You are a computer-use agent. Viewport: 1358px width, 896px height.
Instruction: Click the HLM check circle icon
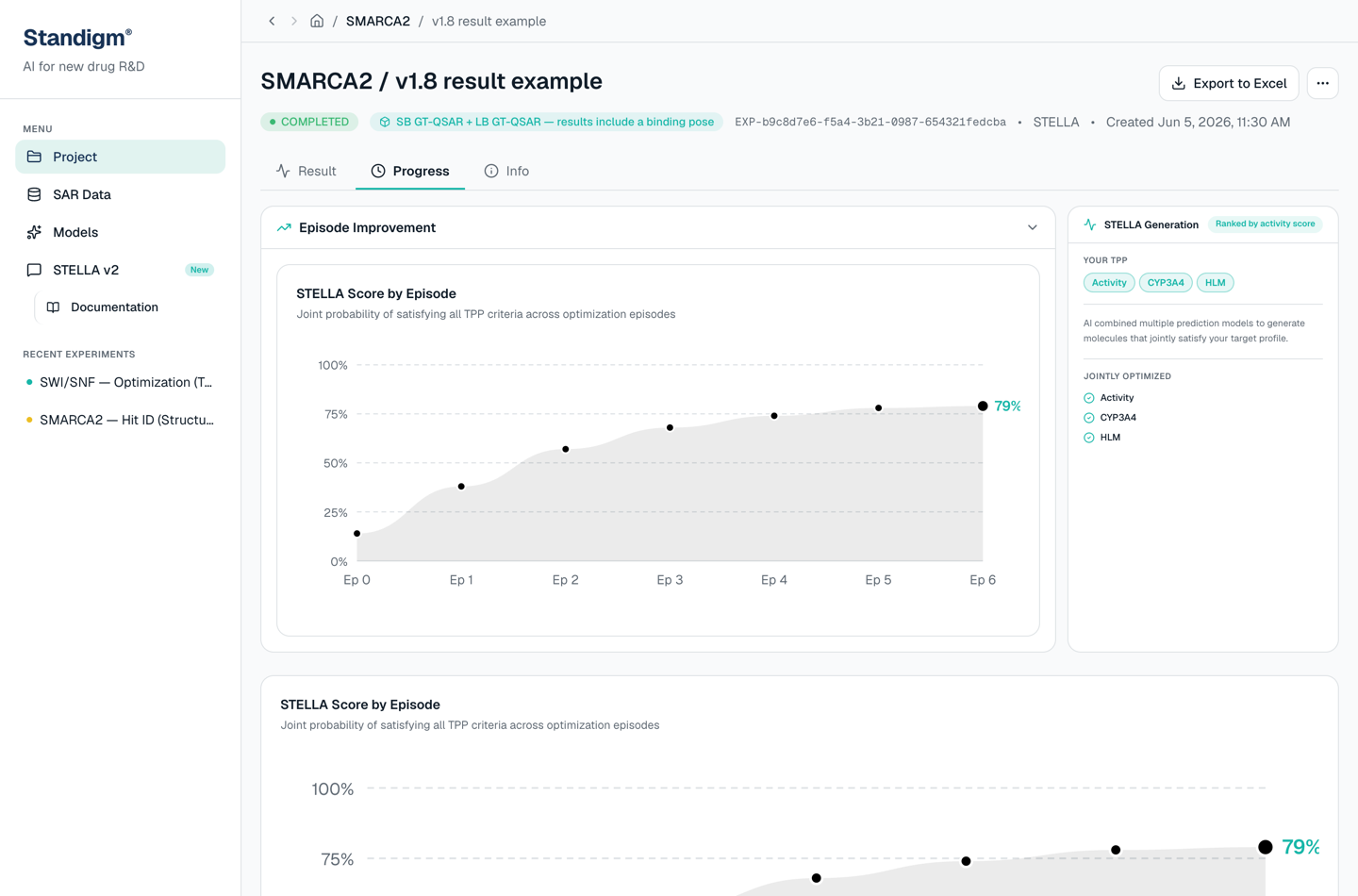click(x=1089, y=438)
